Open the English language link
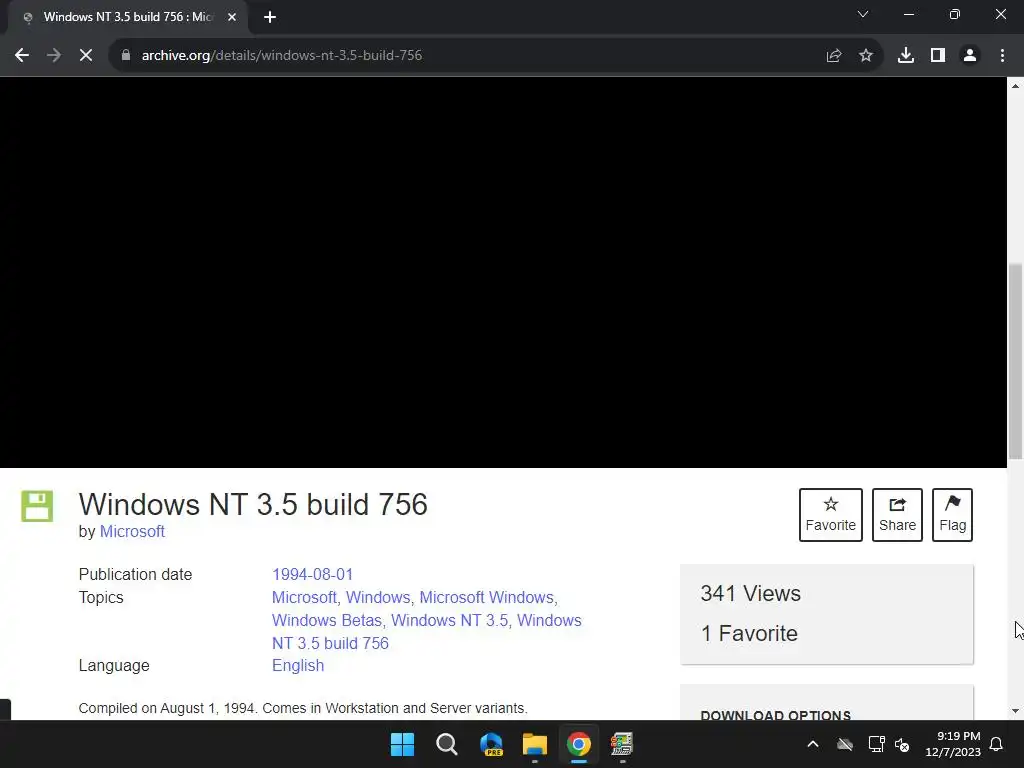 point(298,665)
